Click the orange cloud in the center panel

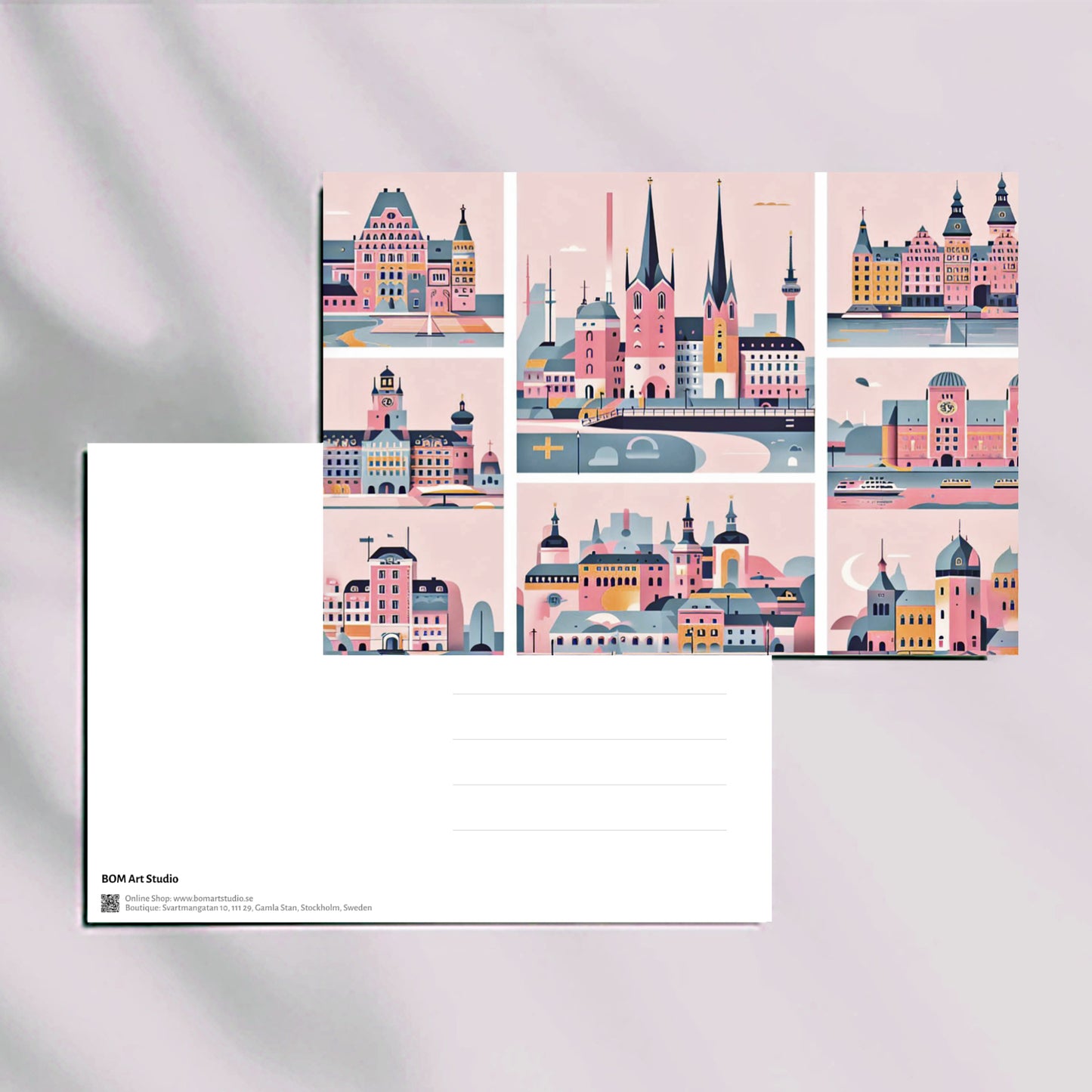(x=772, y=204)
